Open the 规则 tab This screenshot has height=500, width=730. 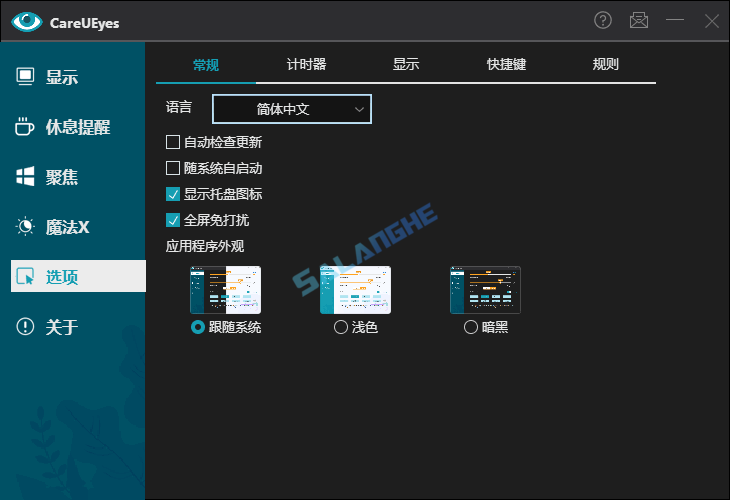[x=605, y=64]
